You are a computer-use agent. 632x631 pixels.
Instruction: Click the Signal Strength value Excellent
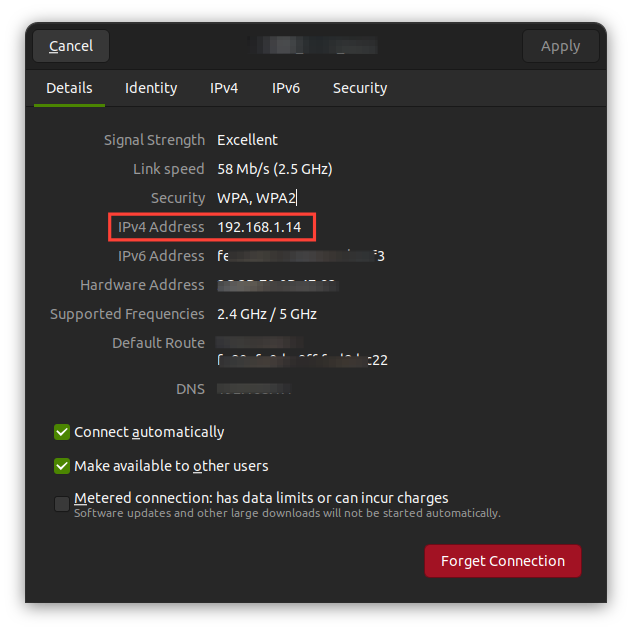pyautogui.click(x=247, y=140)
